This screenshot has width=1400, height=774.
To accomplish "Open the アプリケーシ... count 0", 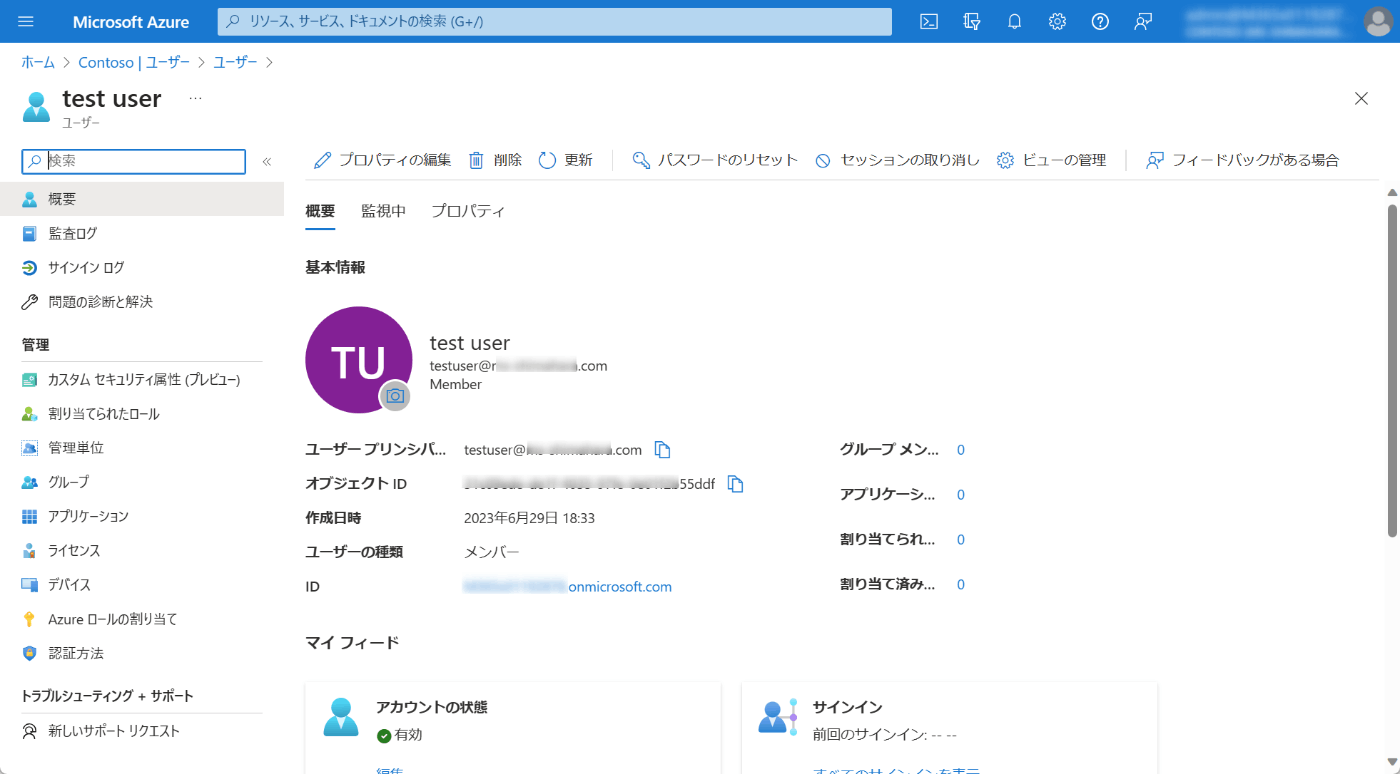I will coord(961,494).
